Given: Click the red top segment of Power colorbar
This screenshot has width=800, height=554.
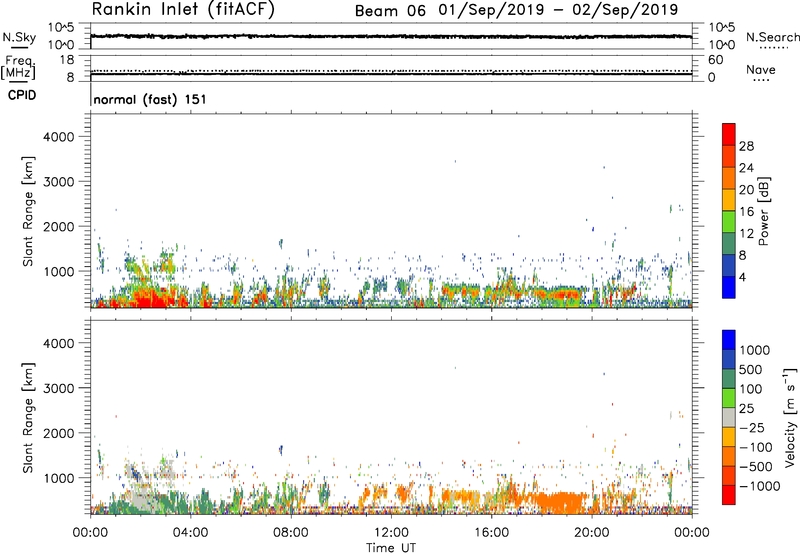Looking at the screenshot, I should 729,134.
